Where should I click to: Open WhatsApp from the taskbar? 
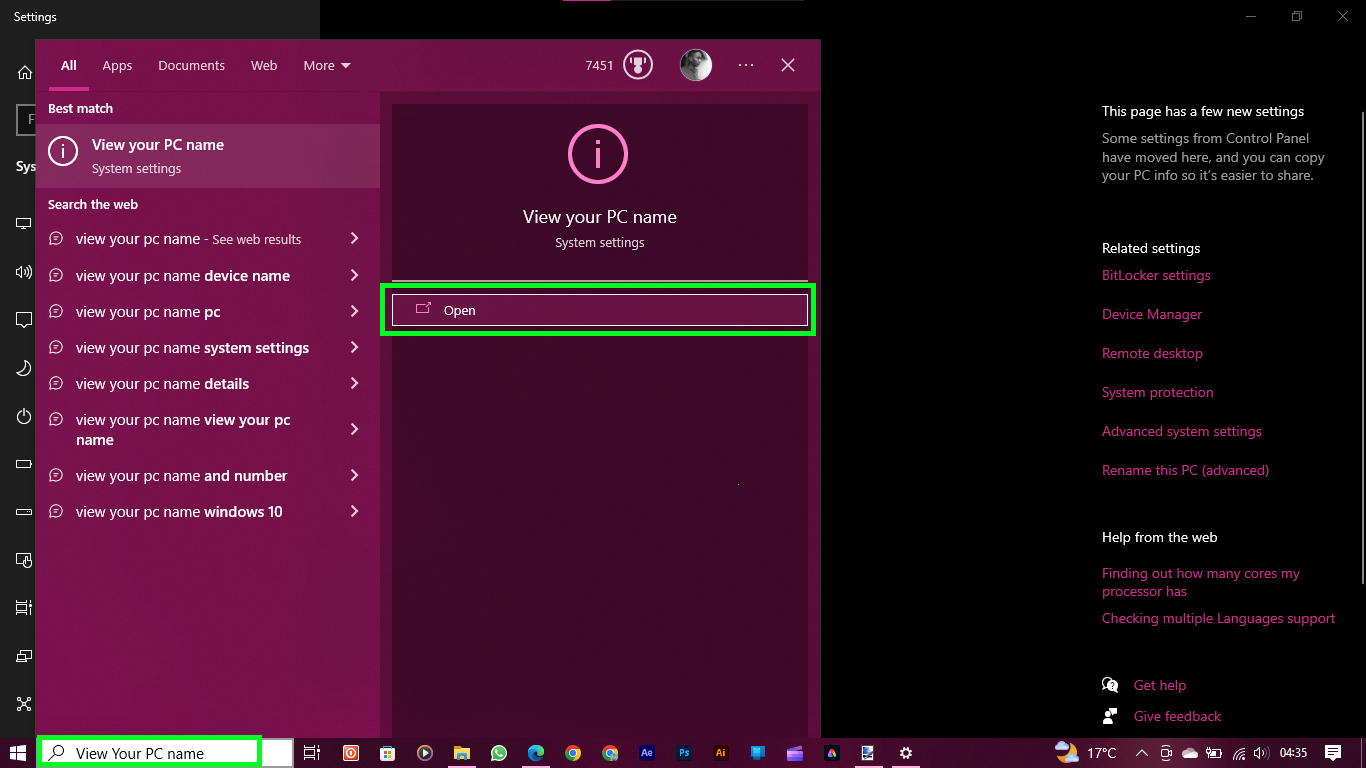(x=498, y=753)
